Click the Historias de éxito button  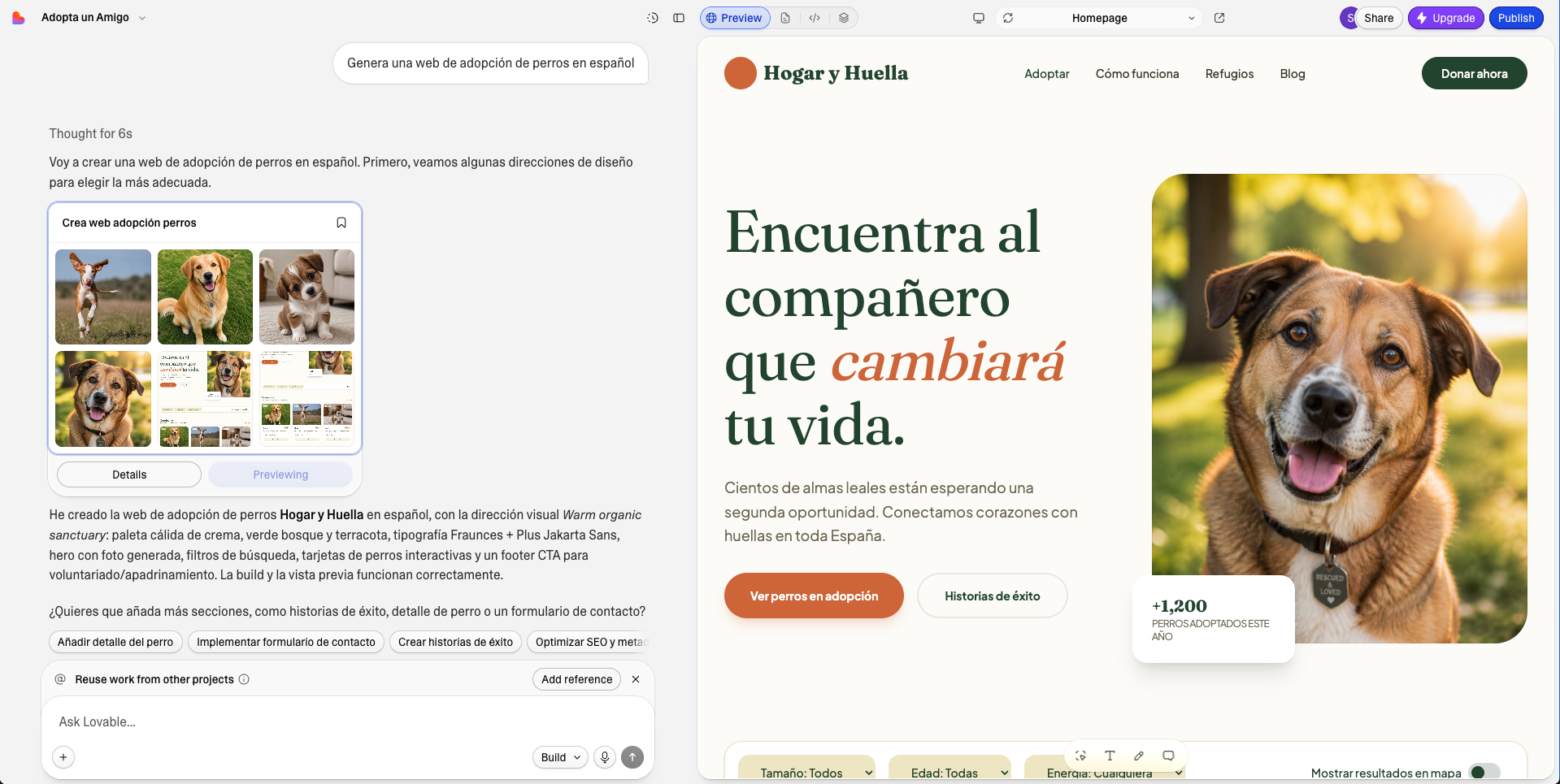(992, 596)
